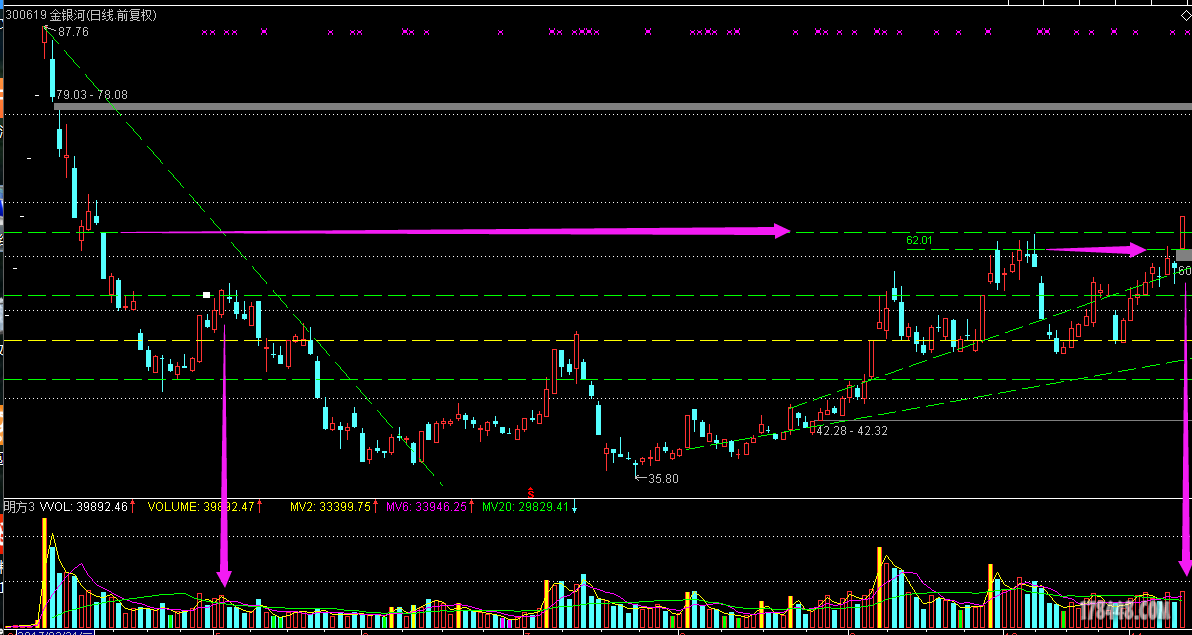Click the red S marker below candles
Screen dimensions: 1192x635
[531, 493]
